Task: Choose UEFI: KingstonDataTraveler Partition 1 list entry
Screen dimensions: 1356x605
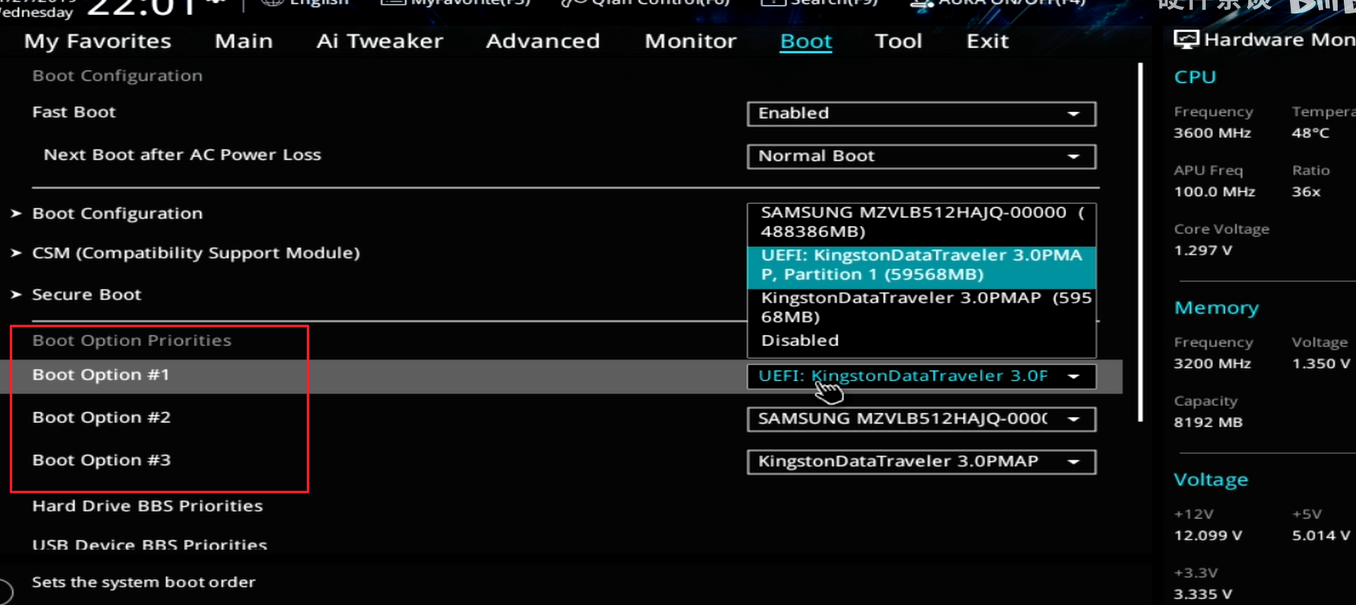Action: point(921,265)
